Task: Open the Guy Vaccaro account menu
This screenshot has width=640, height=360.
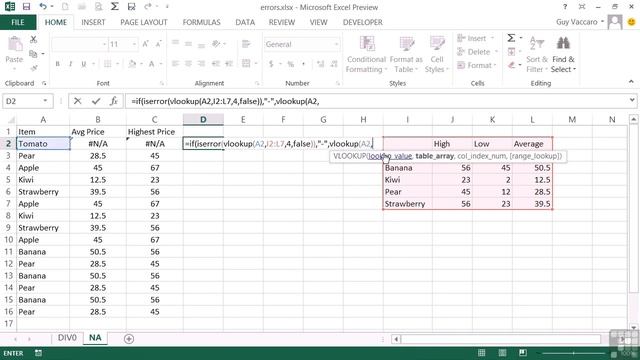Action: 580,22
